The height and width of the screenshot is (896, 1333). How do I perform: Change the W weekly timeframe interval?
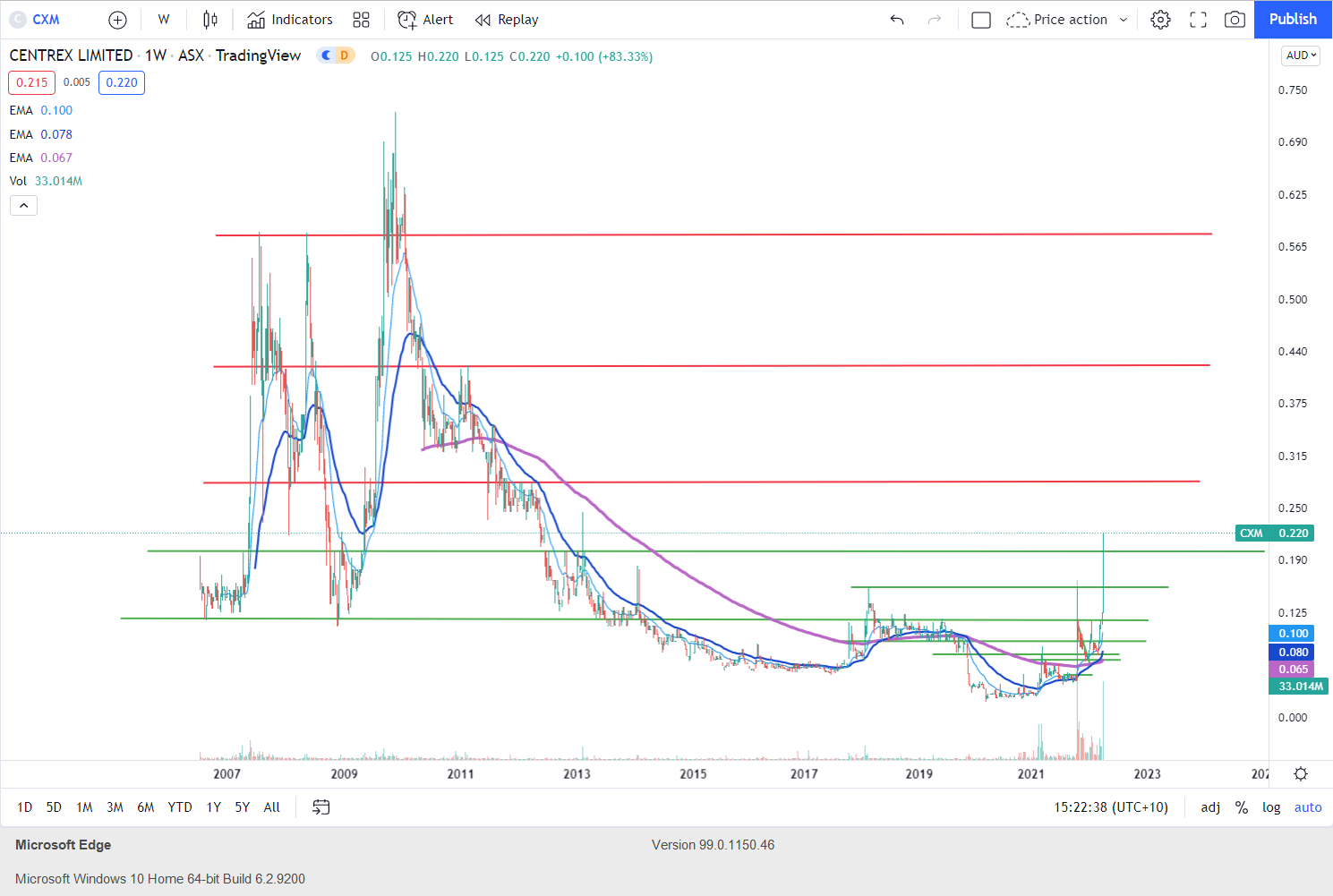coord(164,20)
